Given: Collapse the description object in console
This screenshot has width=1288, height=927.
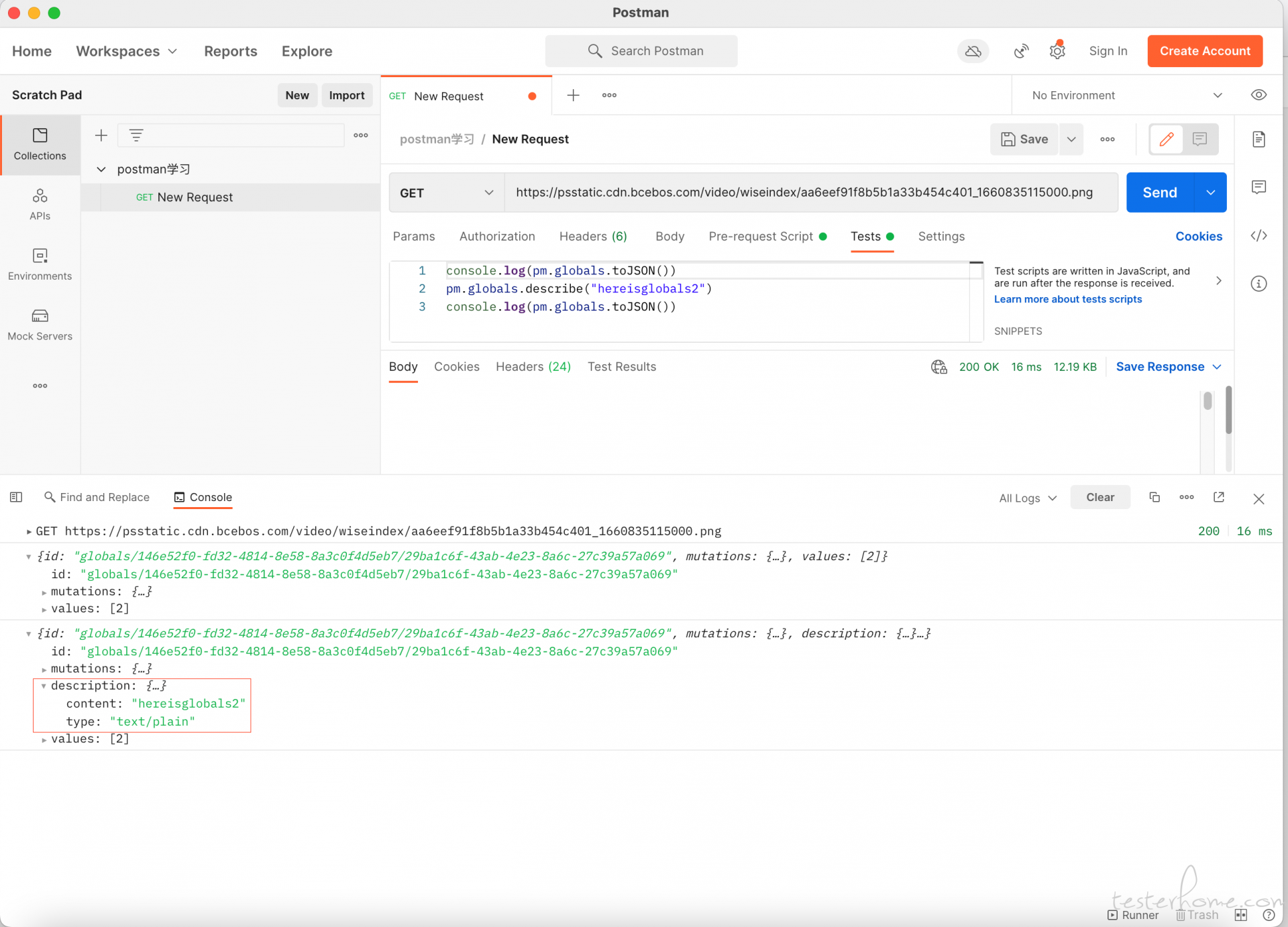Looking at the screenshot, I should click(x=44, y=686).
